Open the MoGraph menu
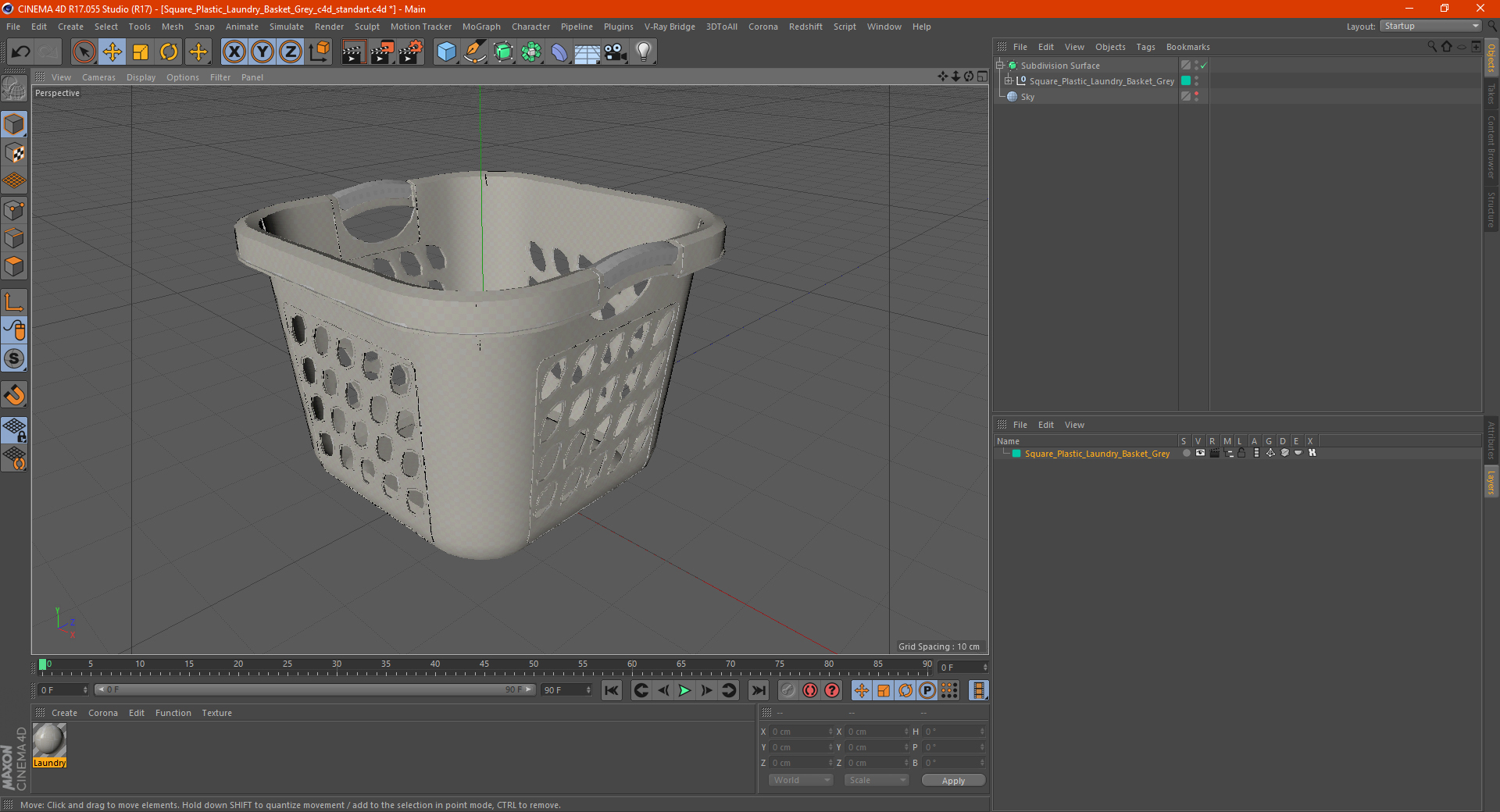The image size is (1500, 812). [480, 27]
